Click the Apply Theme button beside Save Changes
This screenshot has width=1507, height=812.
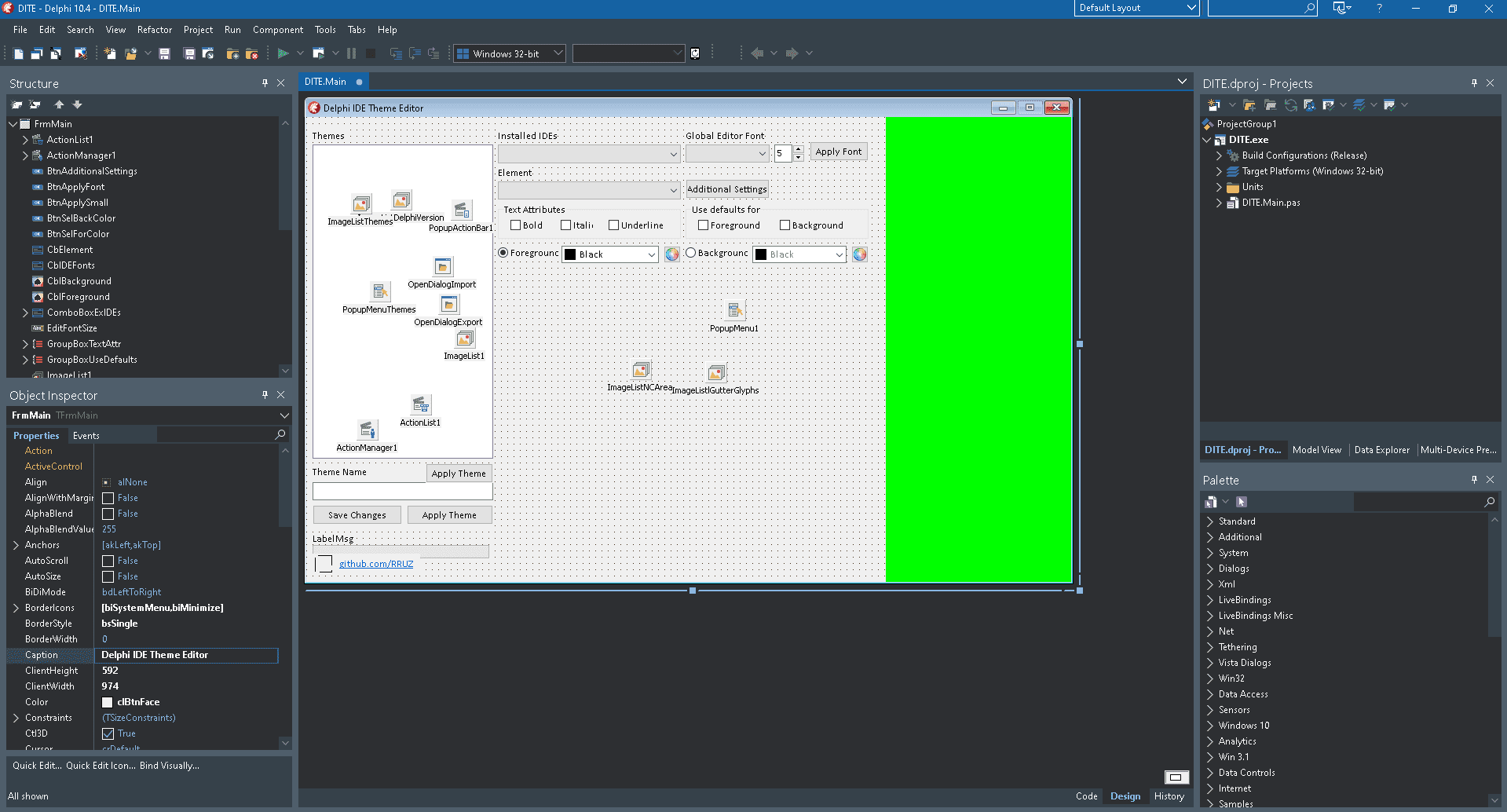coord(449,515)
